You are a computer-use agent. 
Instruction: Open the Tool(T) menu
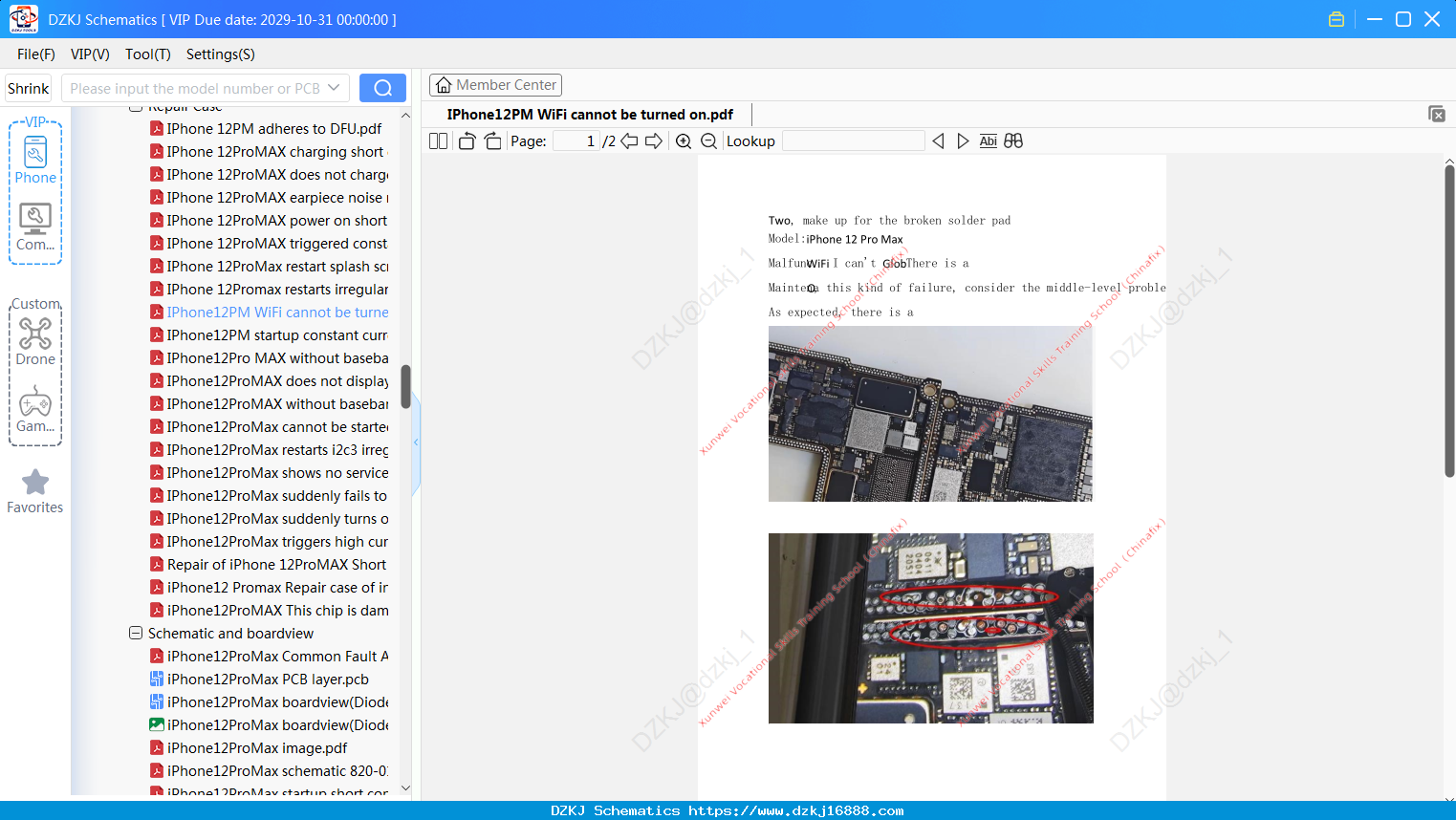(148, 54)
